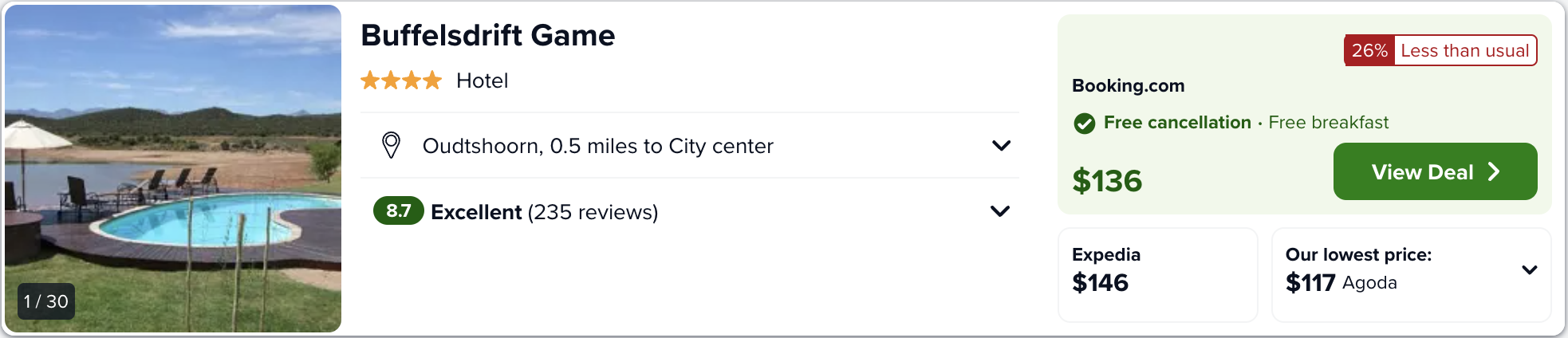Image resolution: width=1568 pixels, height=338 pixels.
Task: Click the location pin icon
Action: 391,145
